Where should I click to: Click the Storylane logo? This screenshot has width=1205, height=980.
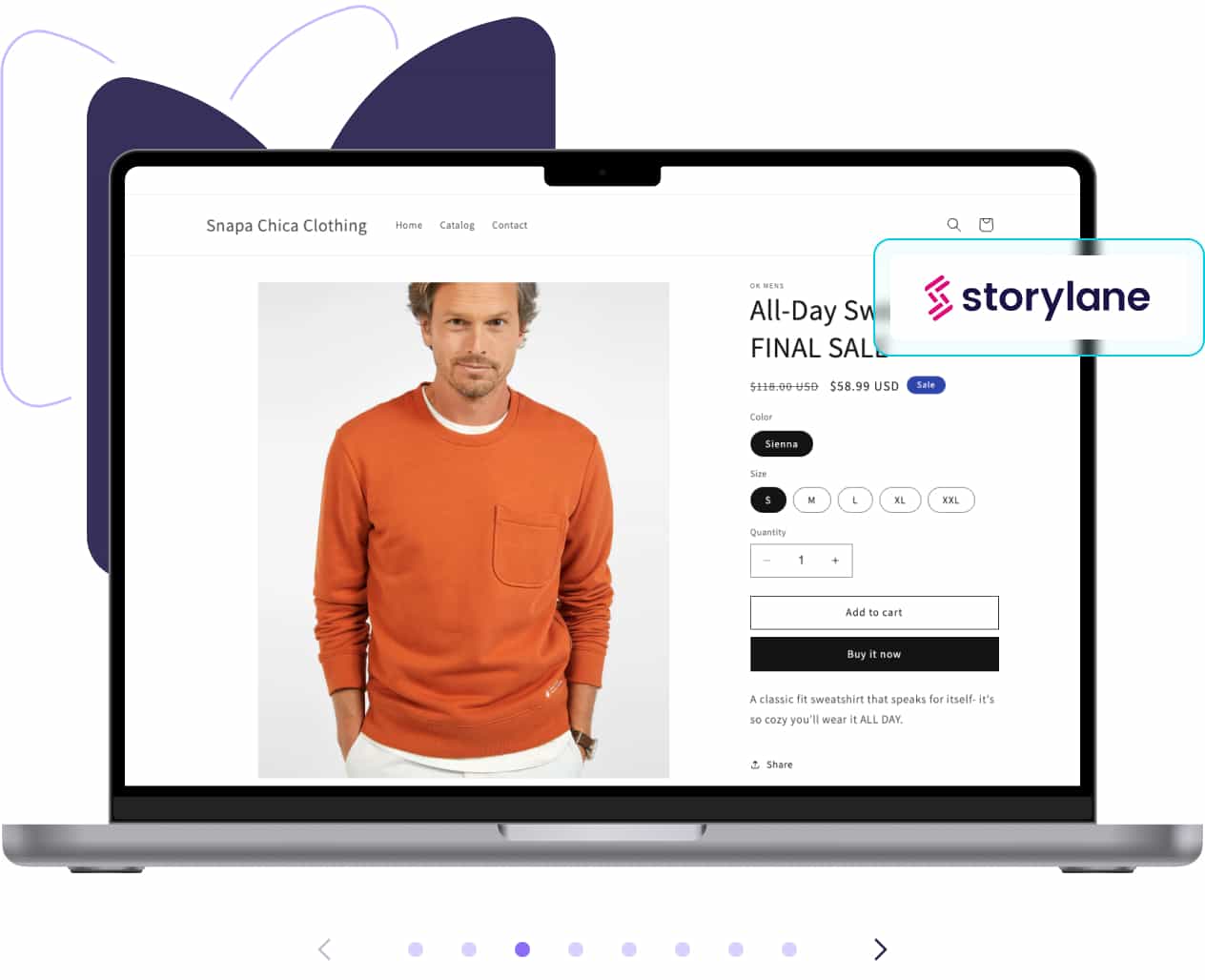(1037, 297)
